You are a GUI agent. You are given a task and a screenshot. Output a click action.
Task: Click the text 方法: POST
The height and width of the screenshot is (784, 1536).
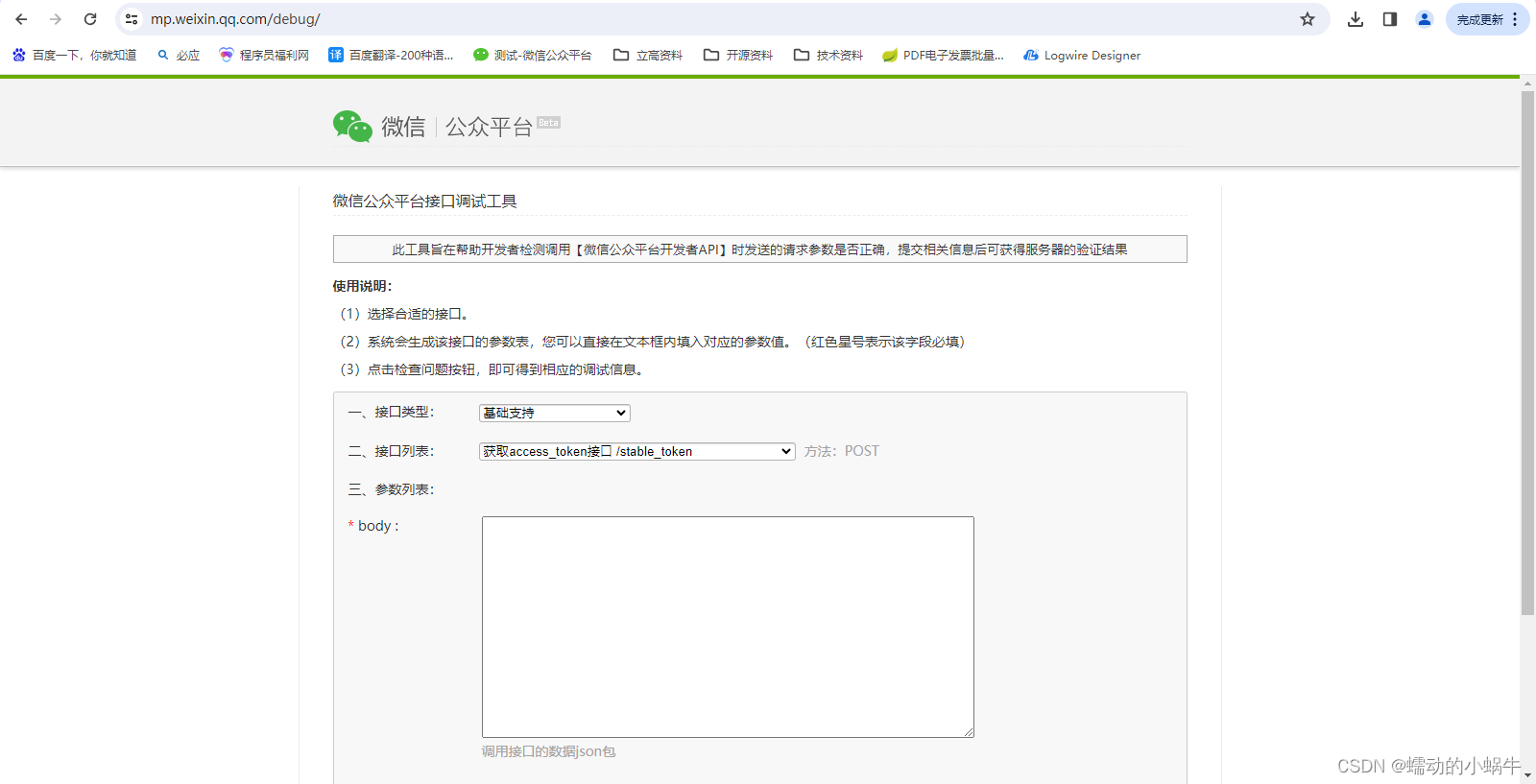click(842, 451)
